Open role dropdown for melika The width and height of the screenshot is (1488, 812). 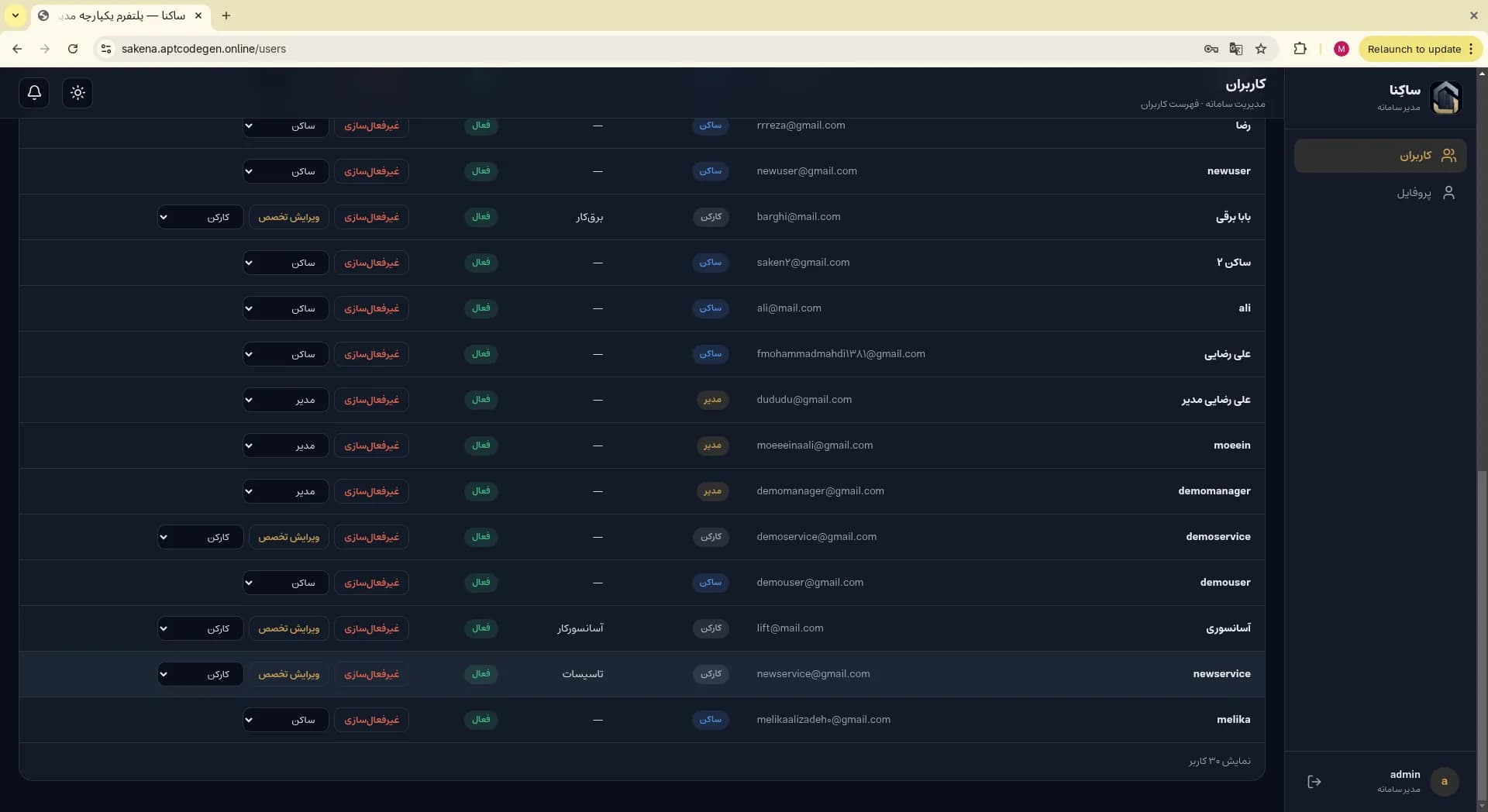285,720
